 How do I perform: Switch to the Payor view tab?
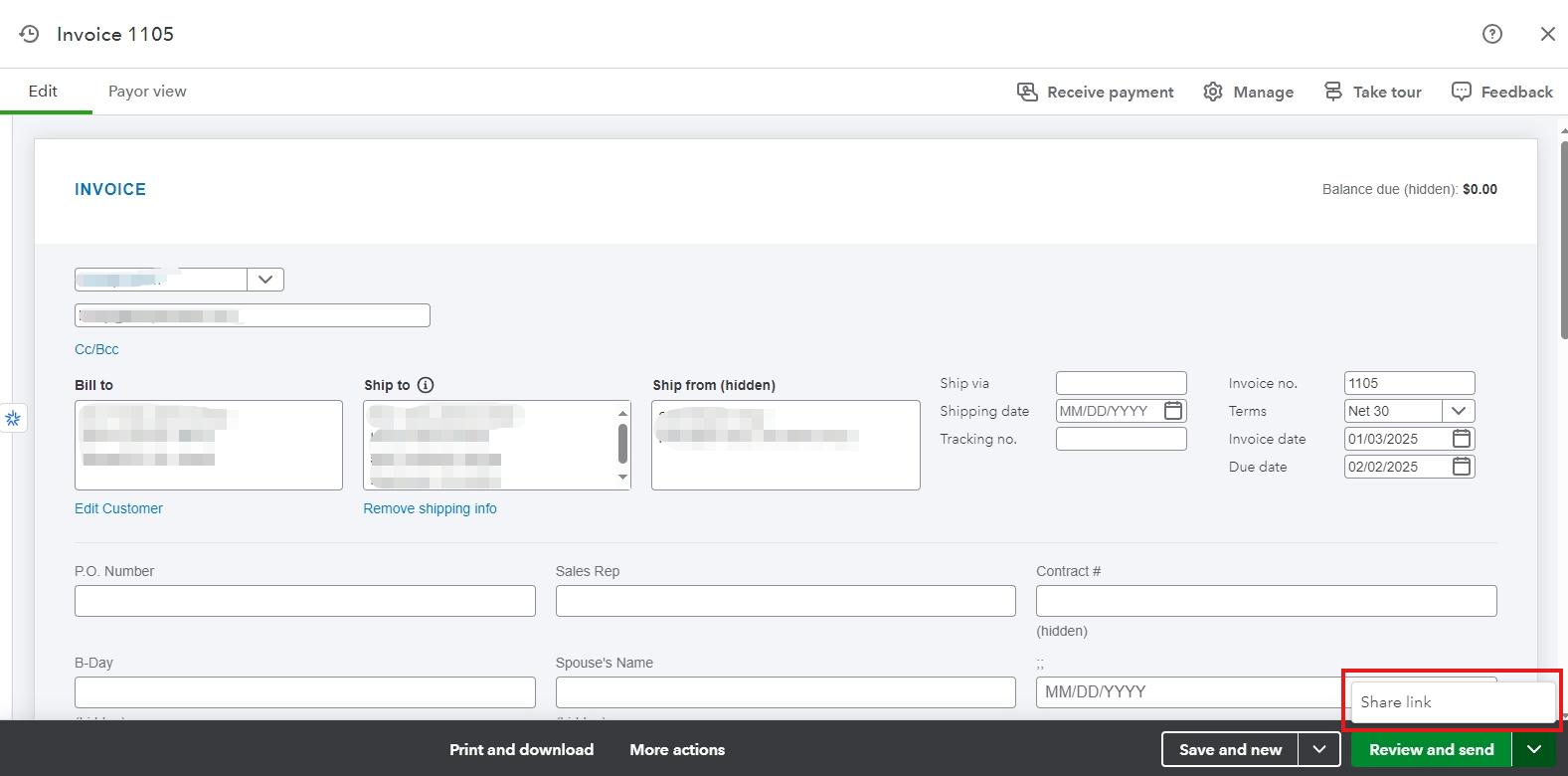tap(147, 92)
